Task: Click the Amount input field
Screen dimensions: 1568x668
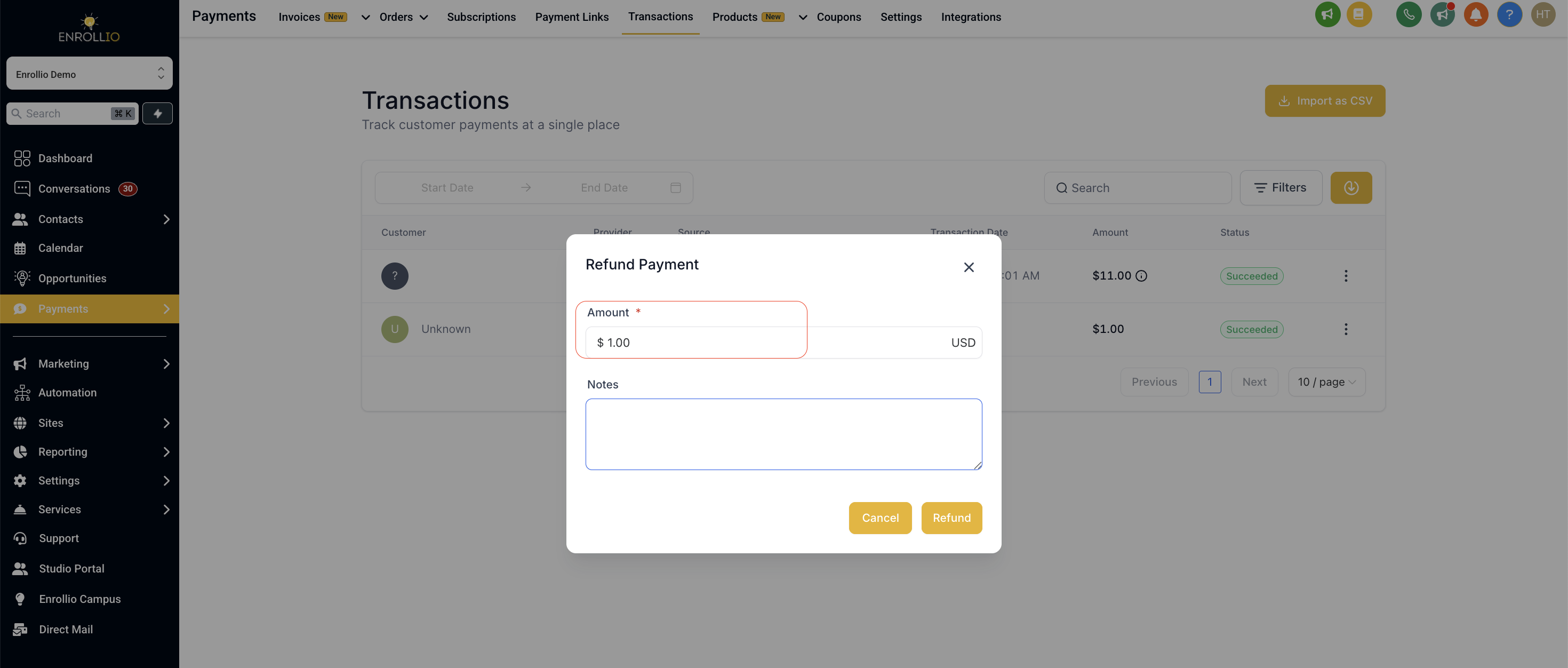Action: pyautogui.click(x=783, y=343)
